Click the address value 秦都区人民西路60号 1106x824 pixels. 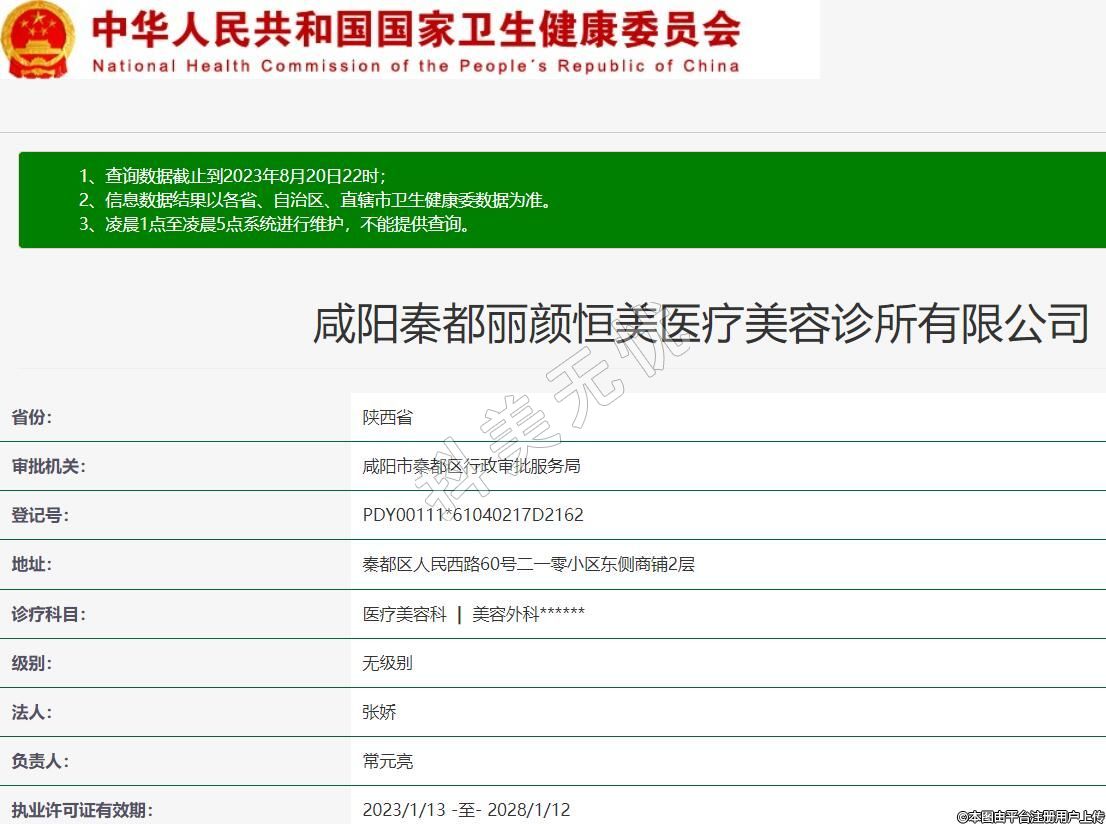point(528,564)
